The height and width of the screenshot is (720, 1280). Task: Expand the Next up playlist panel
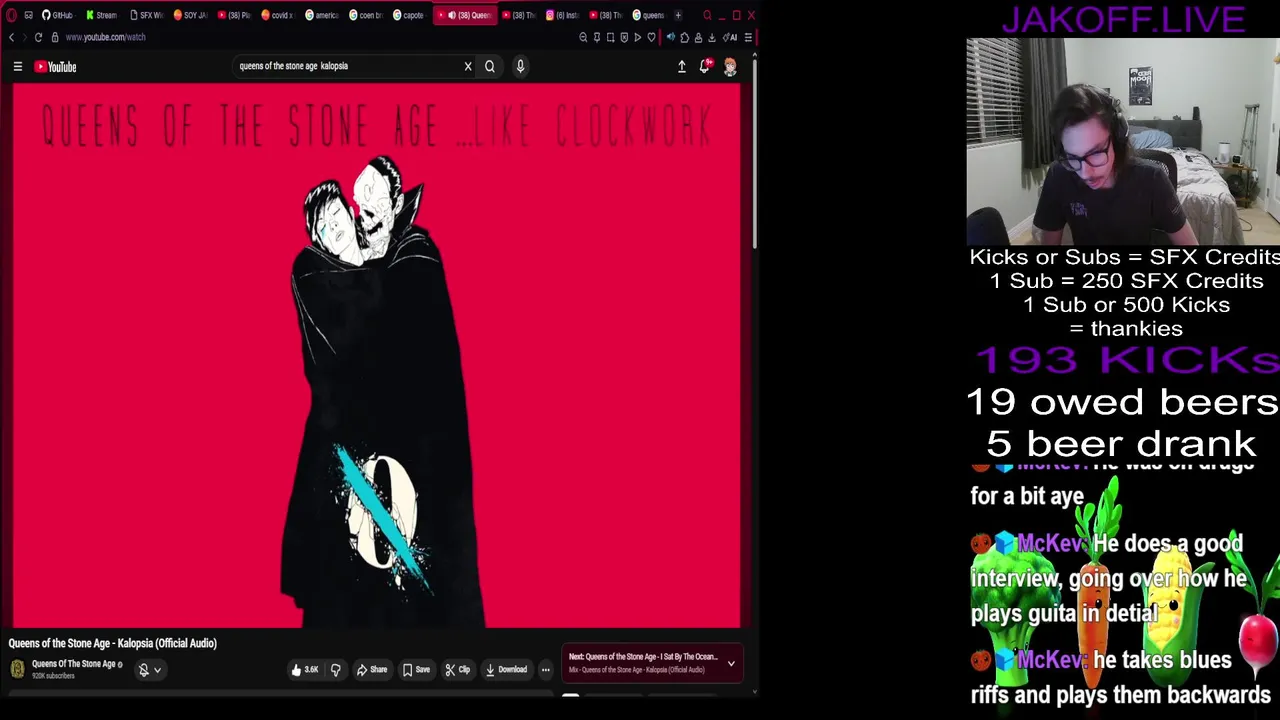point(731,664)
